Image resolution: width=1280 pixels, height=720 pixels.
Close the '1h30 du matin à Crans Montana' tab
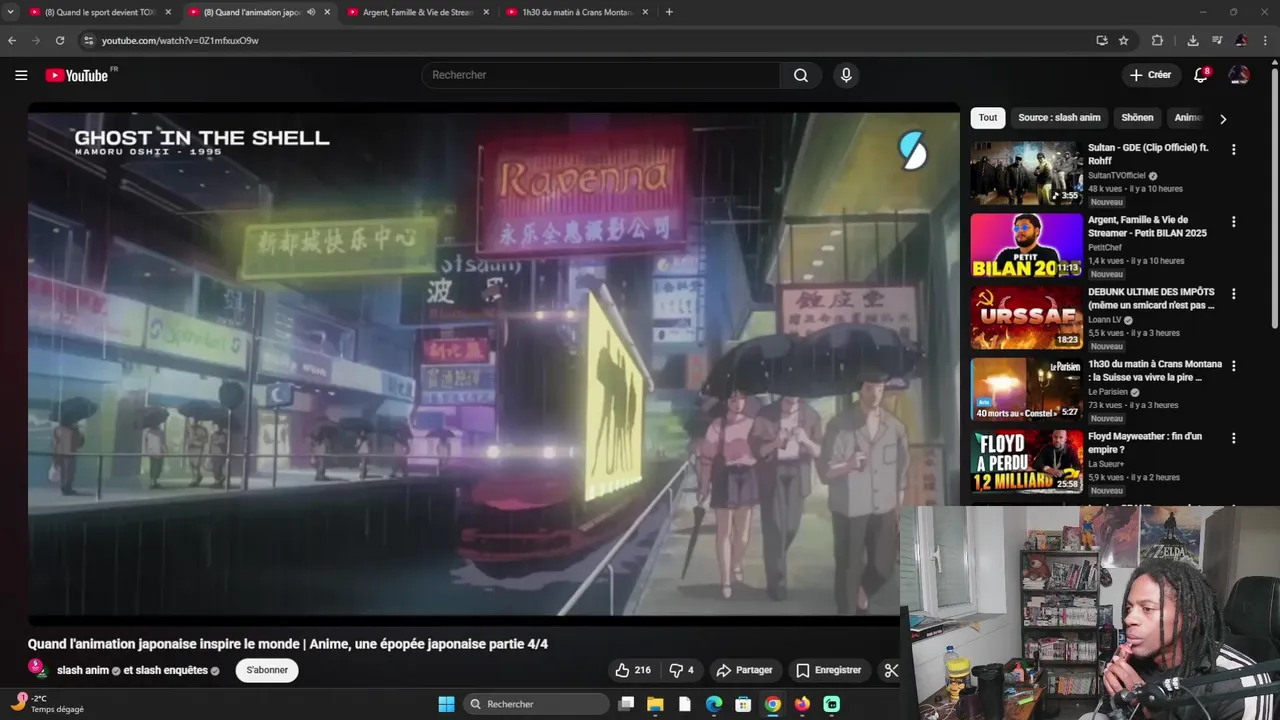coord(645,12)
